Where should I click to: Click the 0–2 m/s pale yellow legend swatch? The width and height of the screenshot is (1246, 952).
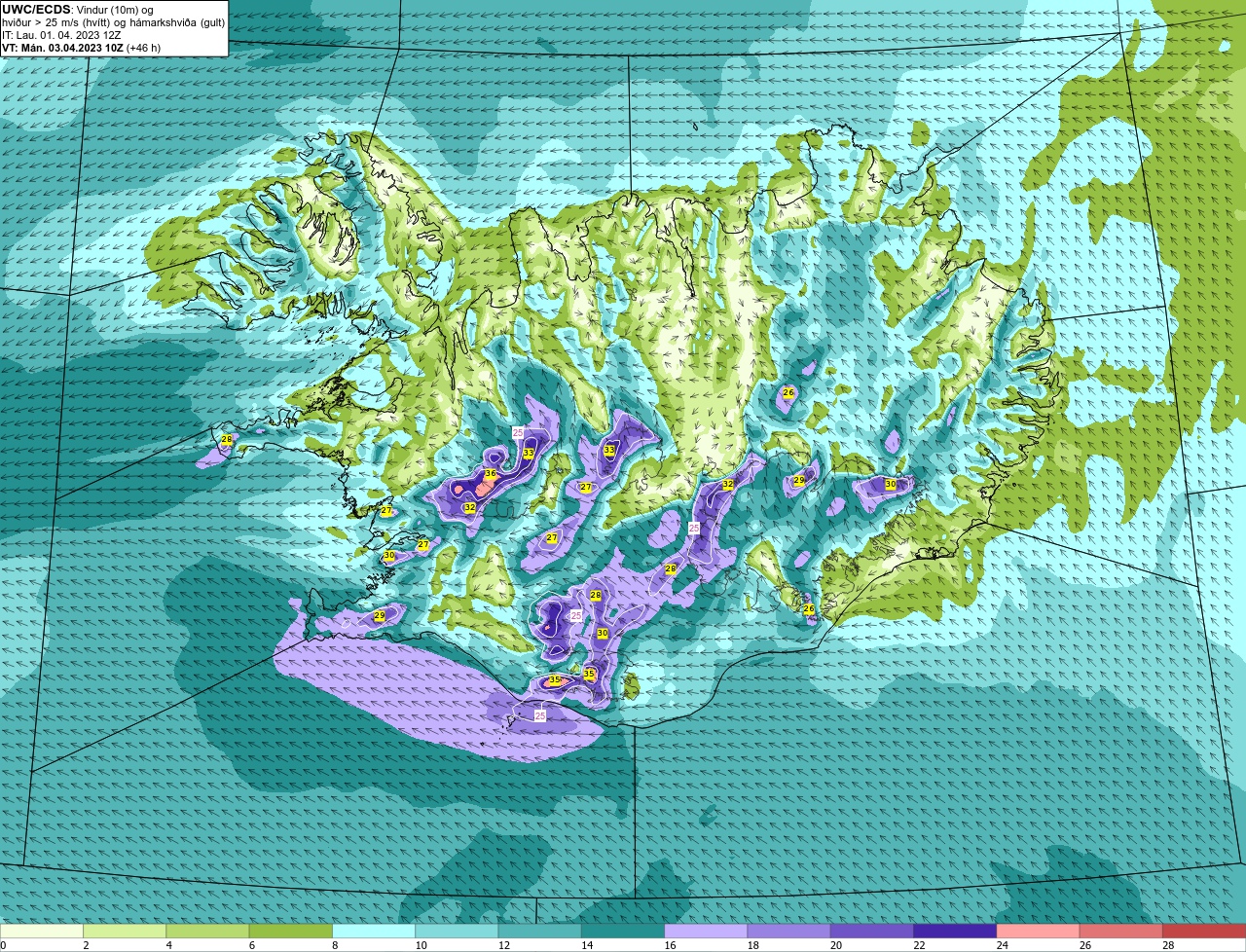pyautogui.click(x=42, y=931)
